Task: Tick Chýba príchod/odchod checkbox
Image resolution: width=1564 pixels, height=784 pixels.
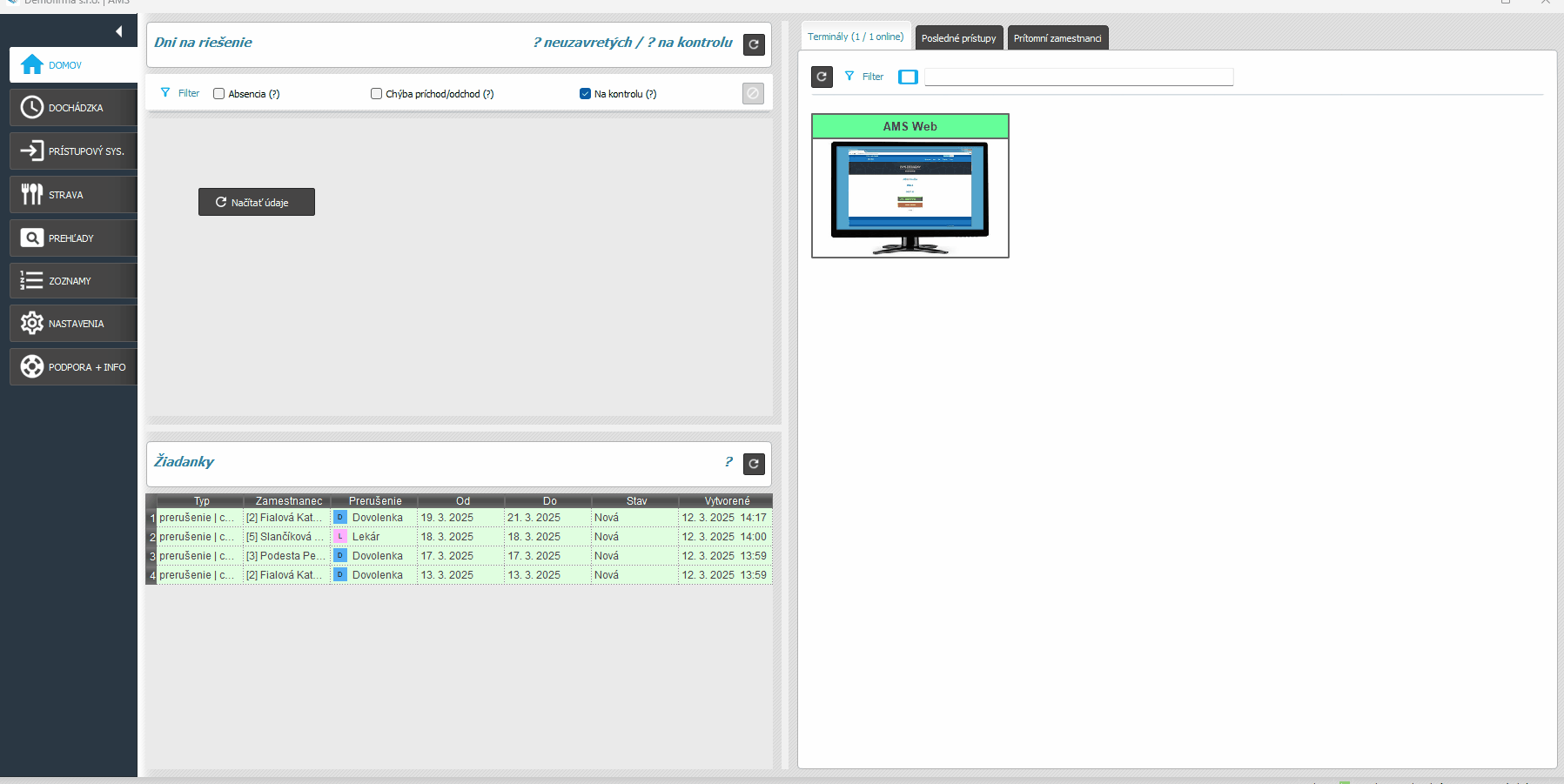Action: tap(377, 94)
